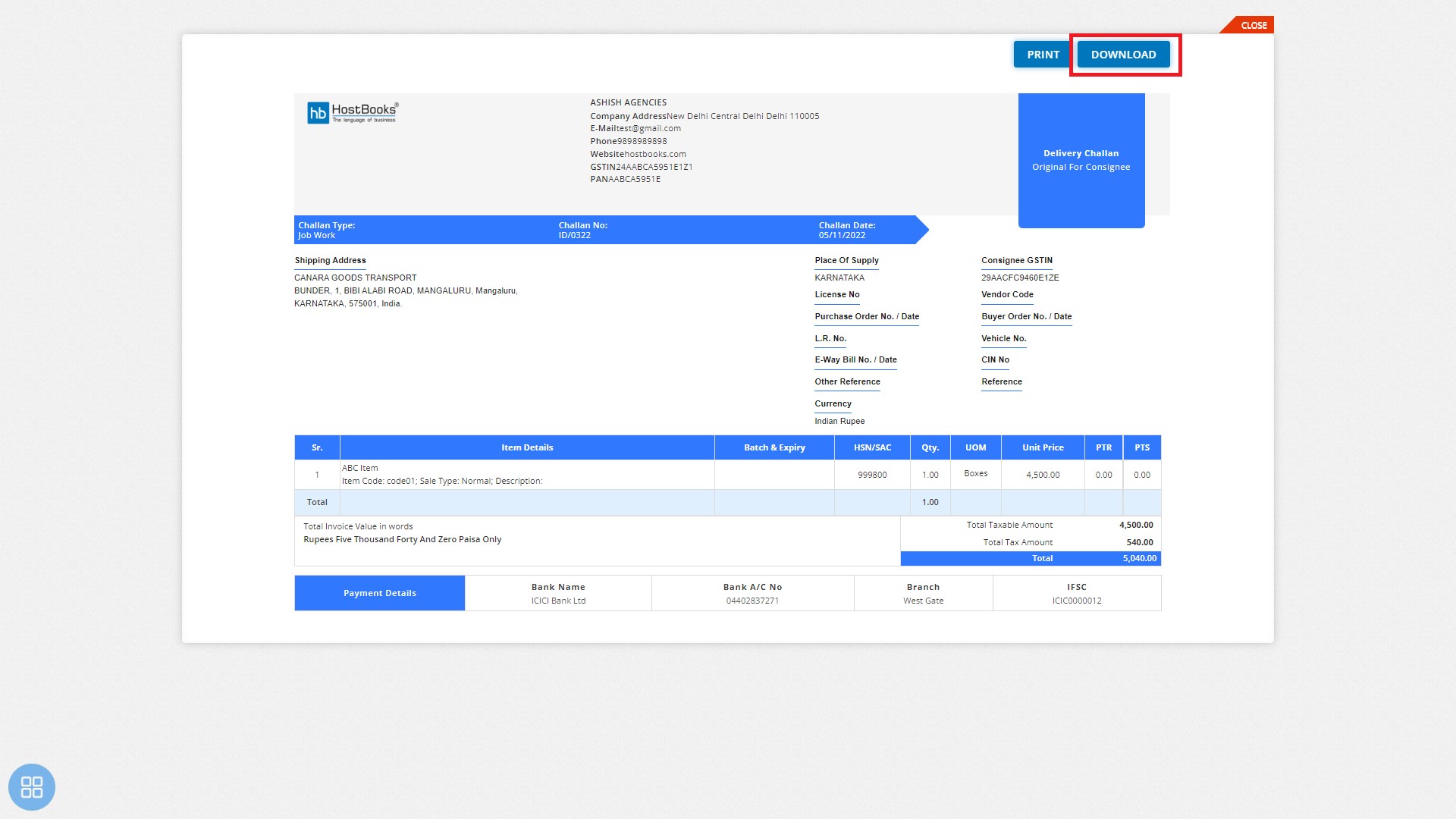
Task: Click the CIN No label
Action: click(x=995, y=359)
